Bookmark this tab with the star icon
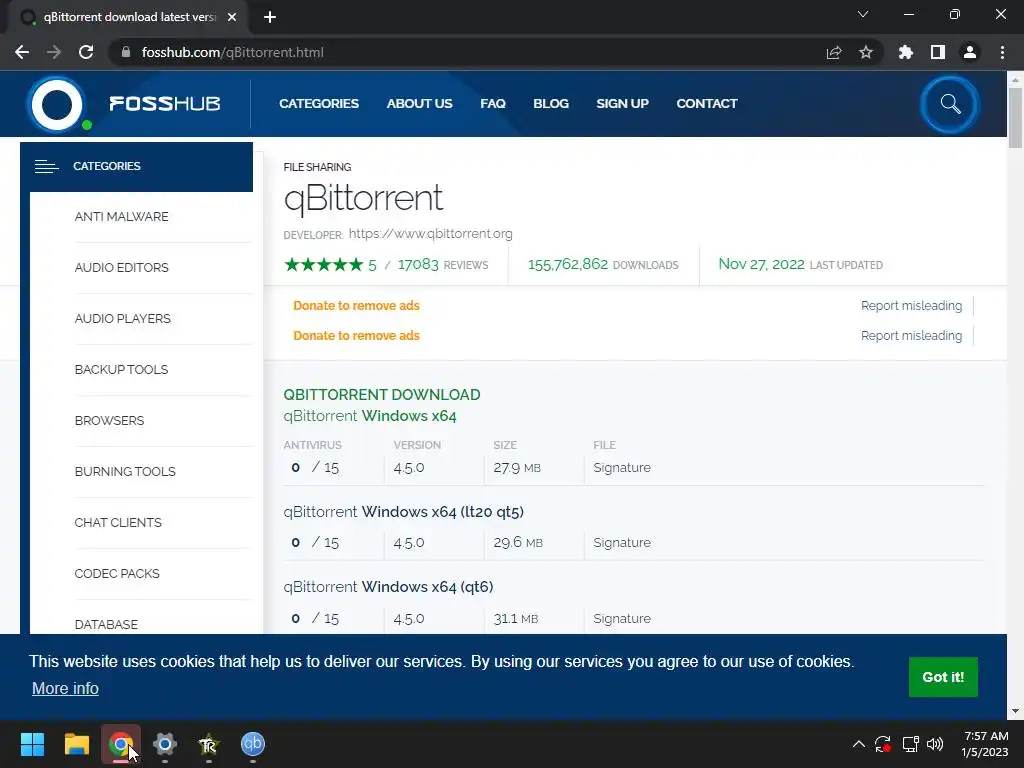The height and width of the screenshot is (768, 1024). [x=866, y=52]
